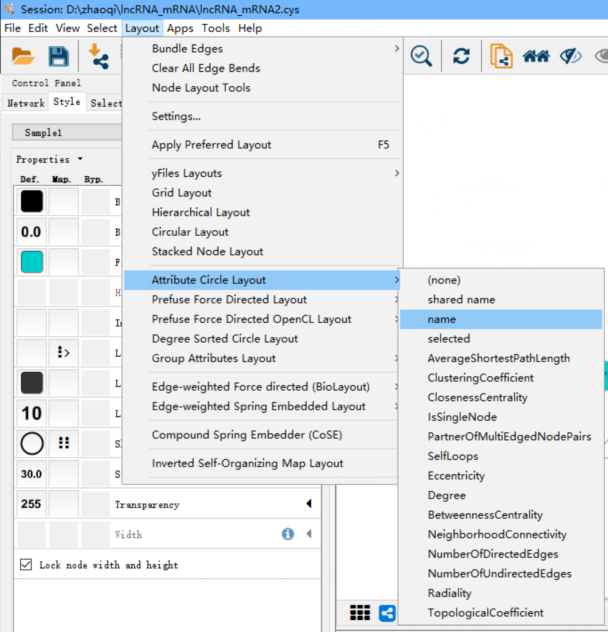
Task: Click the Save Session disk icon
Action: coord(59,57)
